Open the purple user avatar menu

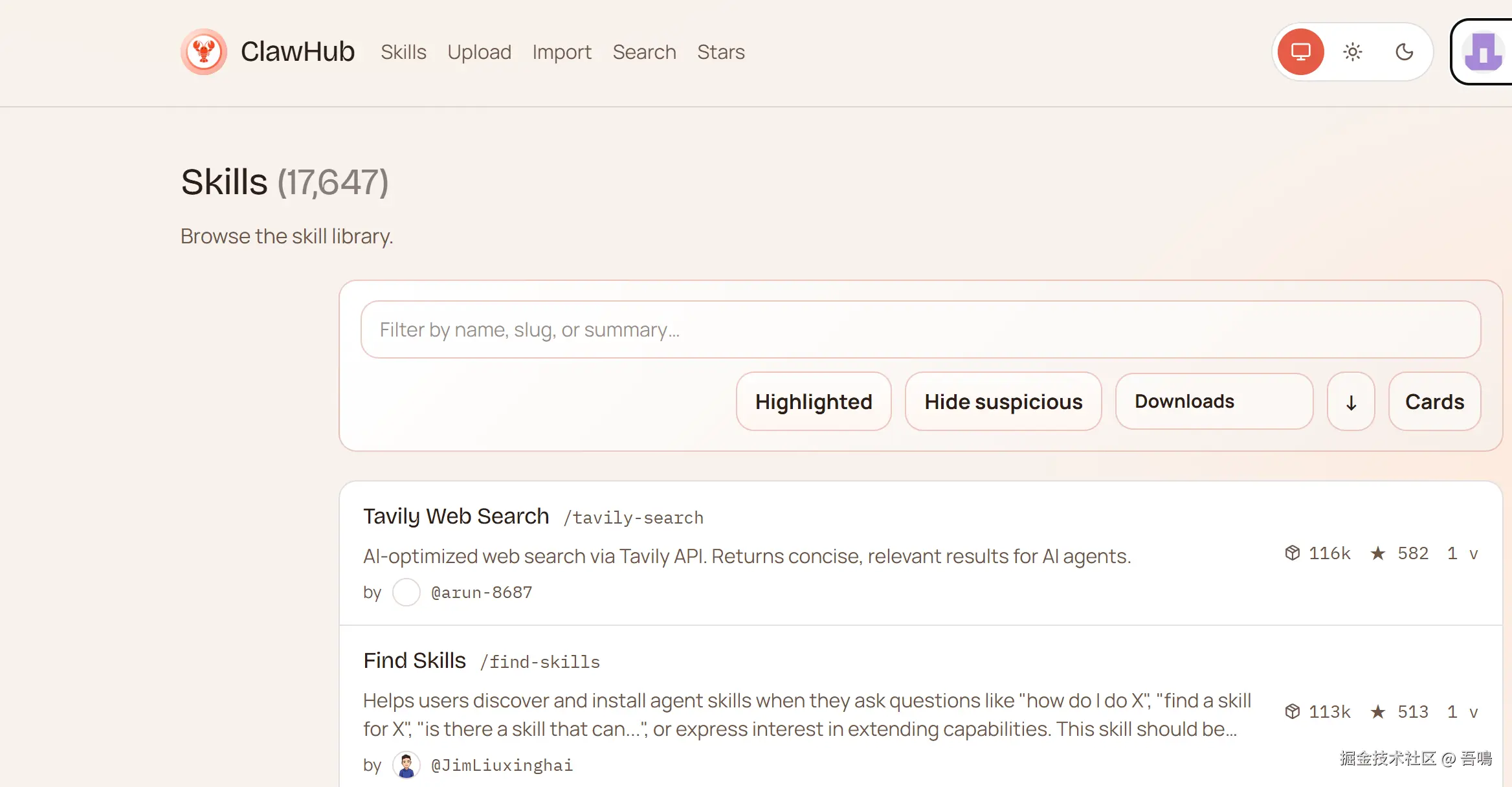pyautogui.click(x=1484, y=52)
